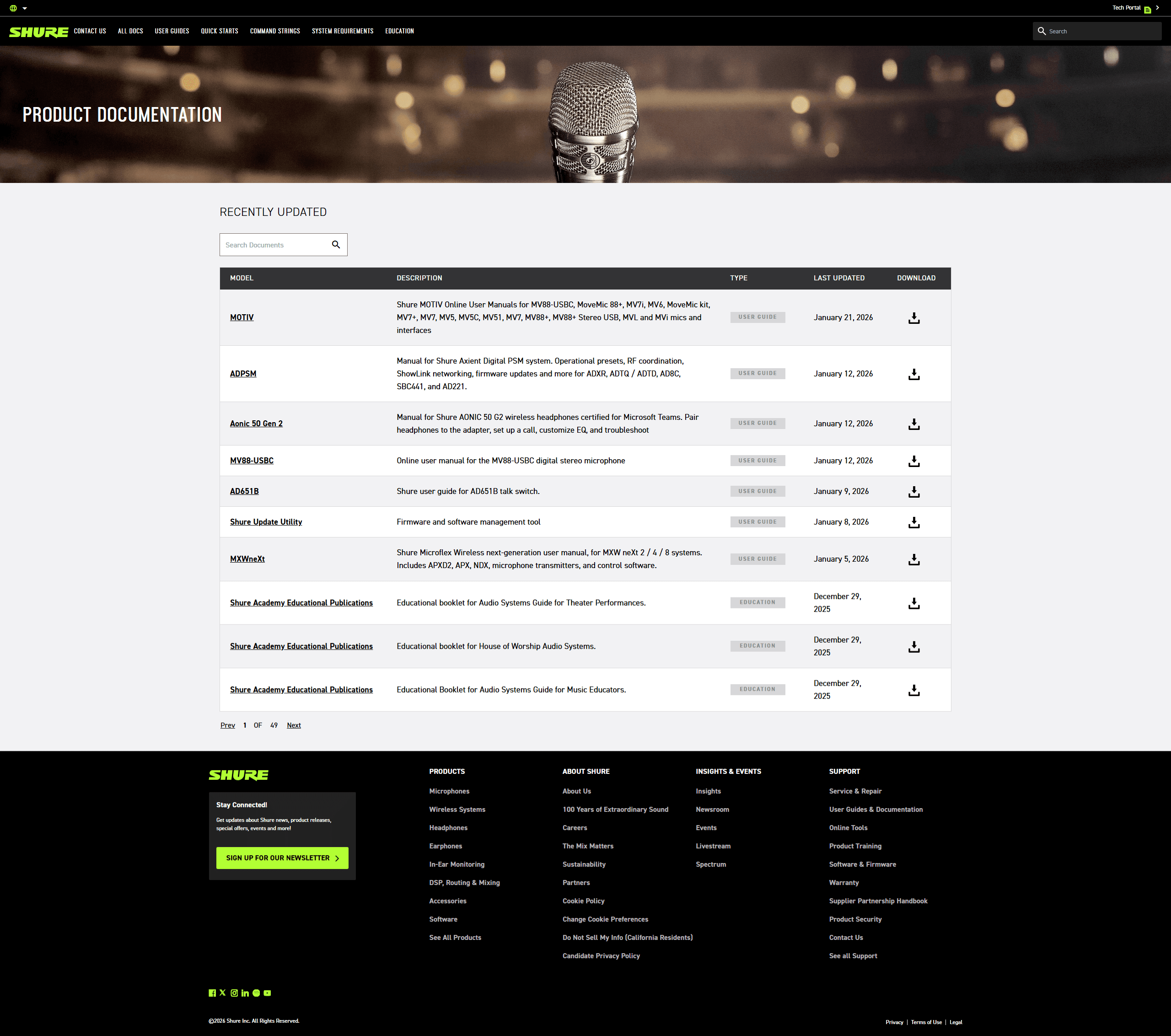Image resolution: width=1171 pixels, height=1036 pixels.
Task: Open the MXWneXt user manual link
Action: (247, 558)
